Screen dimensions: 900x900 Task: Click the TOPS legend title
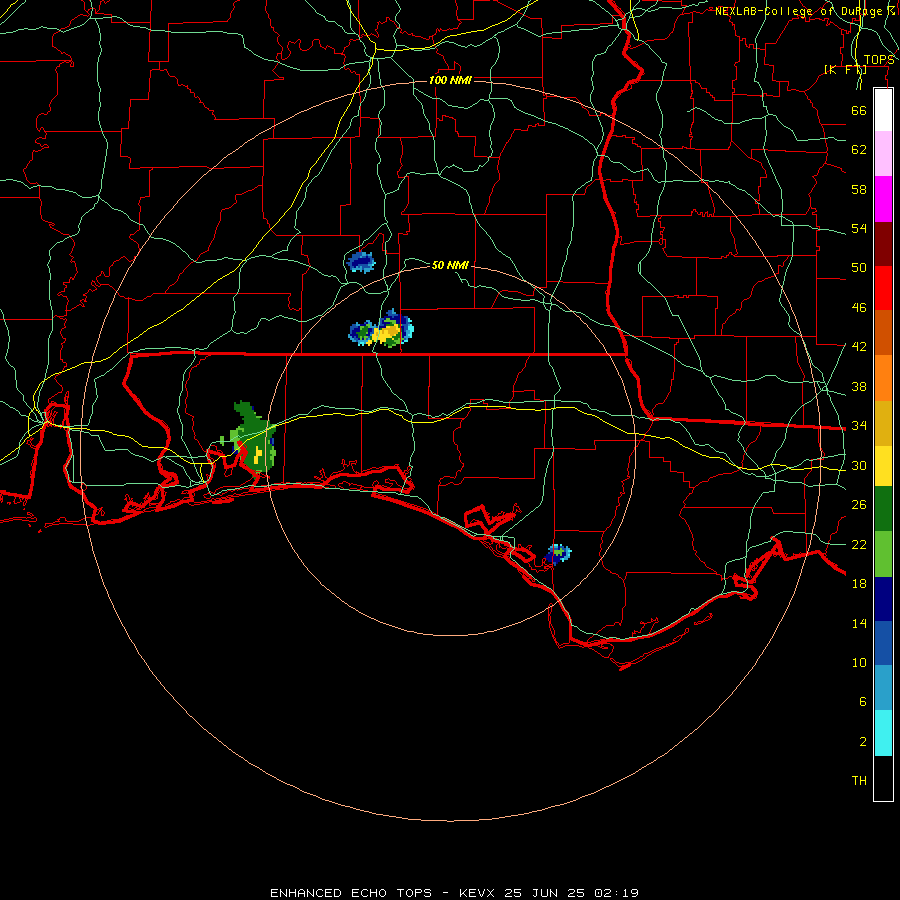click(x=879, y=60)
